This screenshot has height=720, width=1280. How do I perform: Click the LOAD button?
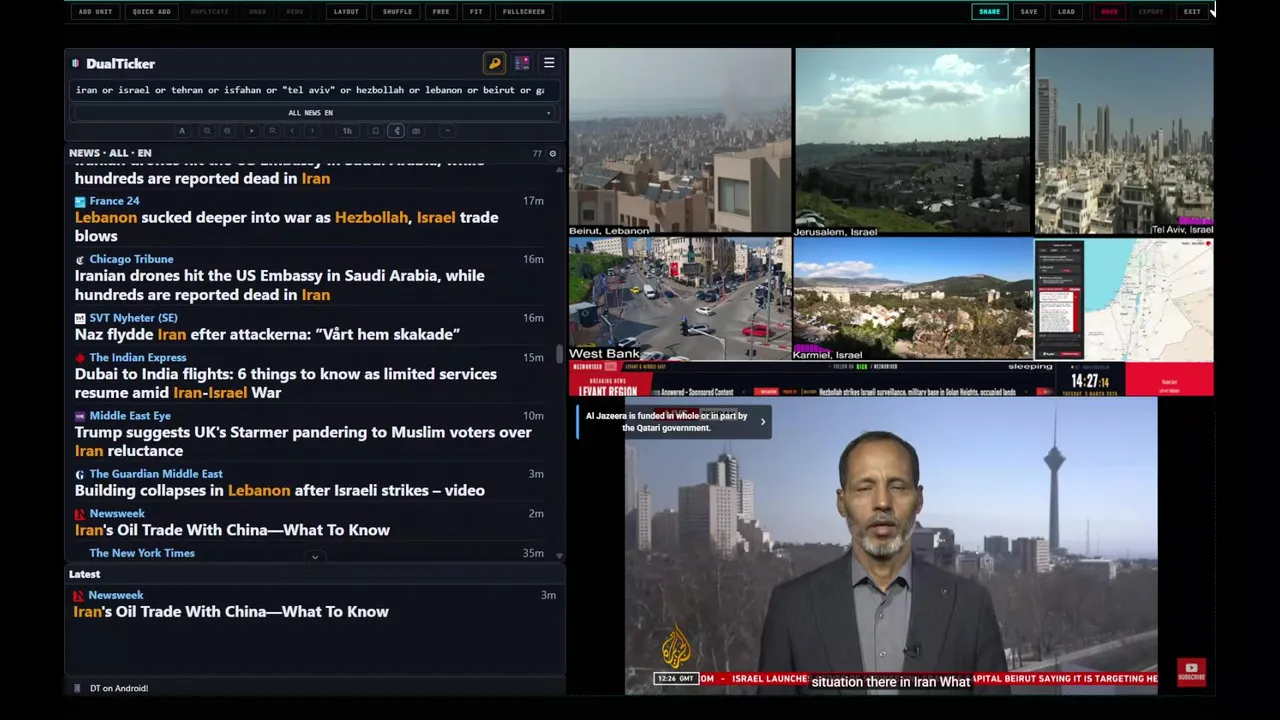pyautogui.click(x=1067, y=12)
